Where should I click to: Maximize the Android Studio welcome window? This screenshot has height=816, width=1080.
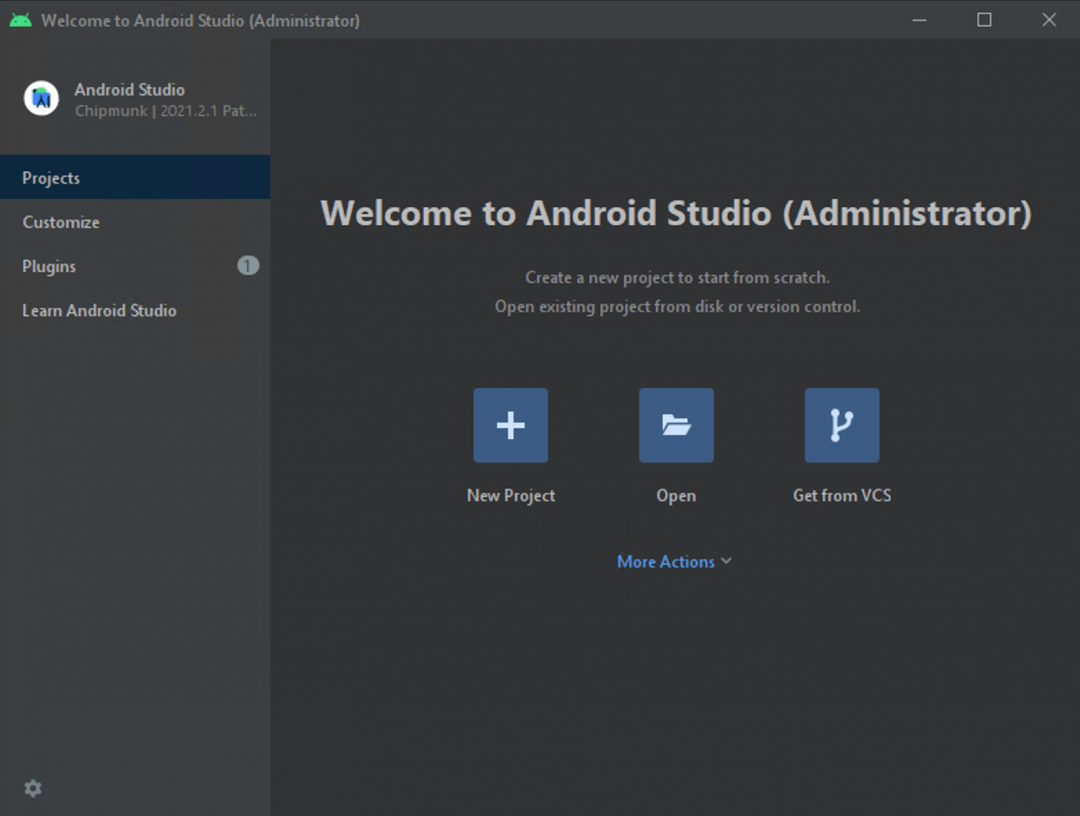click(984, 20)
